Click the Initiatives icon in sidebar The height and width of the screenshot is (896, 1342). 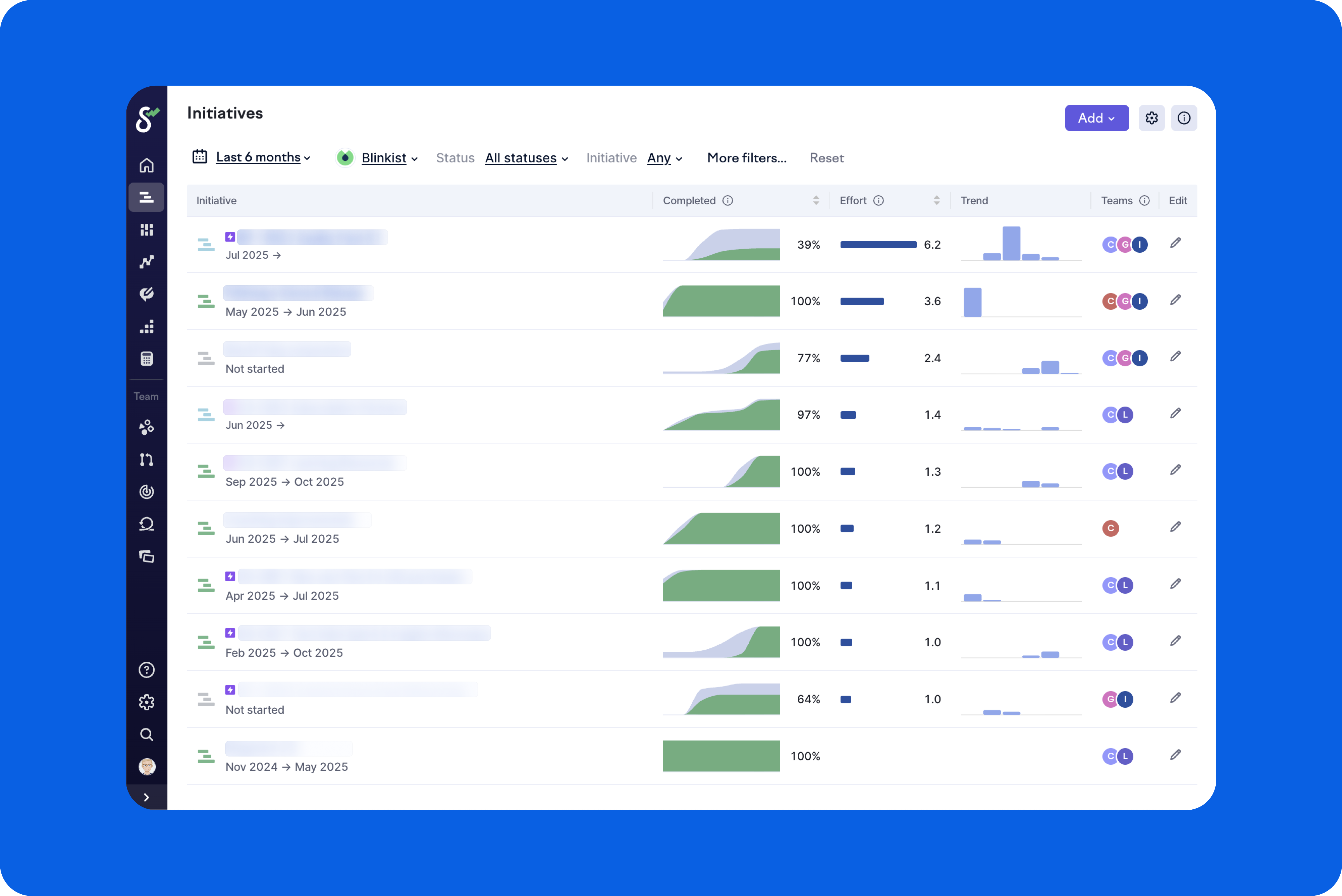click(146, 198)
